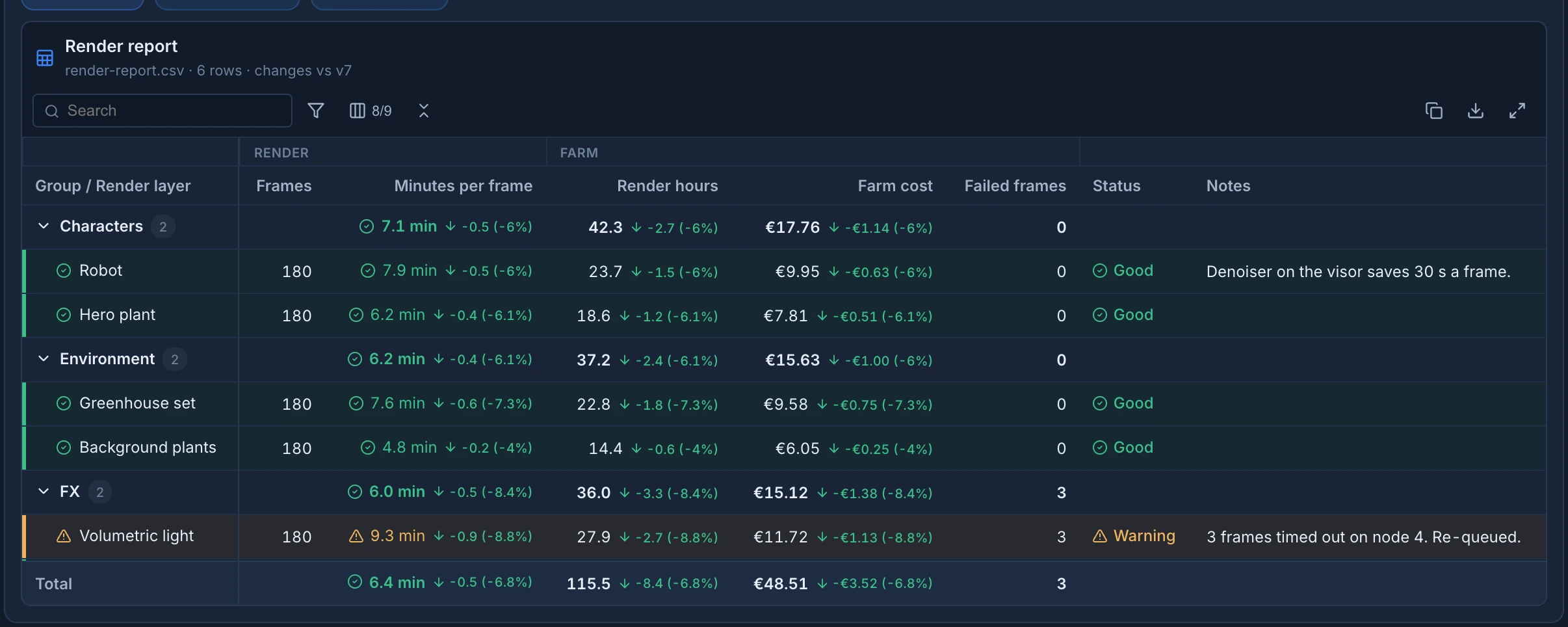Click the Background plants check icon

[x=64, y=447]
